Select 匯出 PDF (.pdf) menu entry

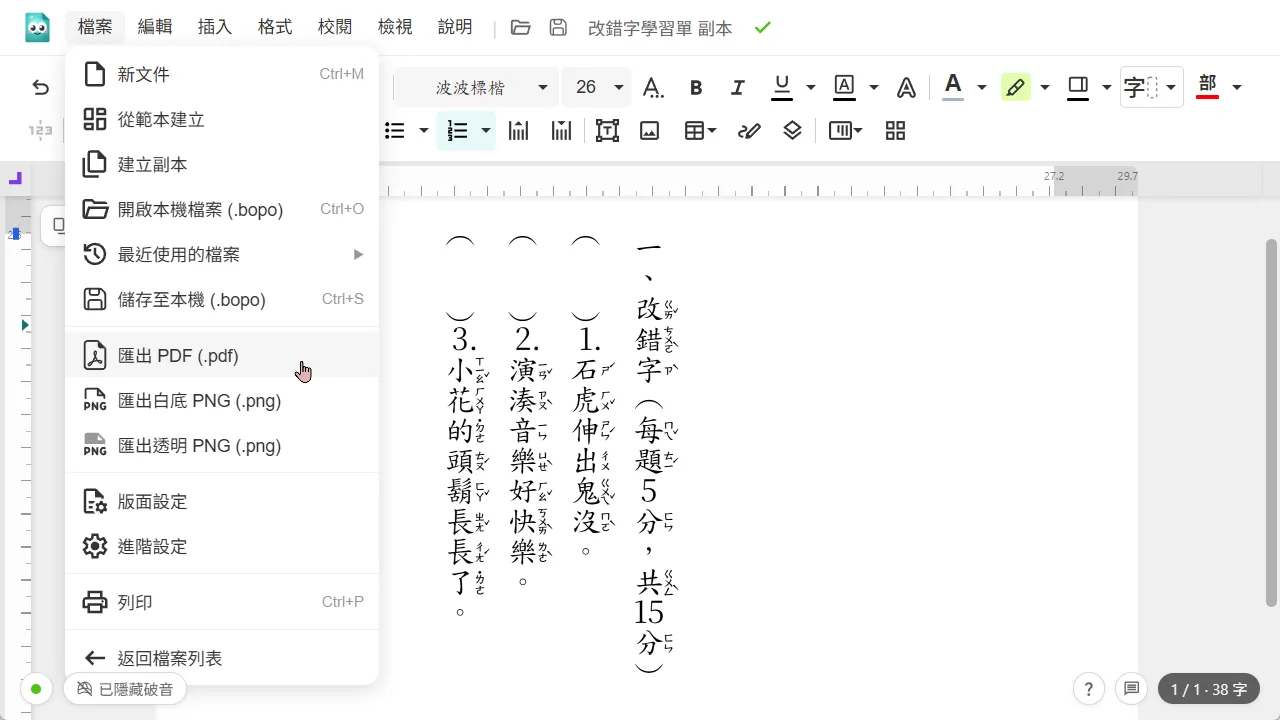pyautogui.click(x=222, y=356)
